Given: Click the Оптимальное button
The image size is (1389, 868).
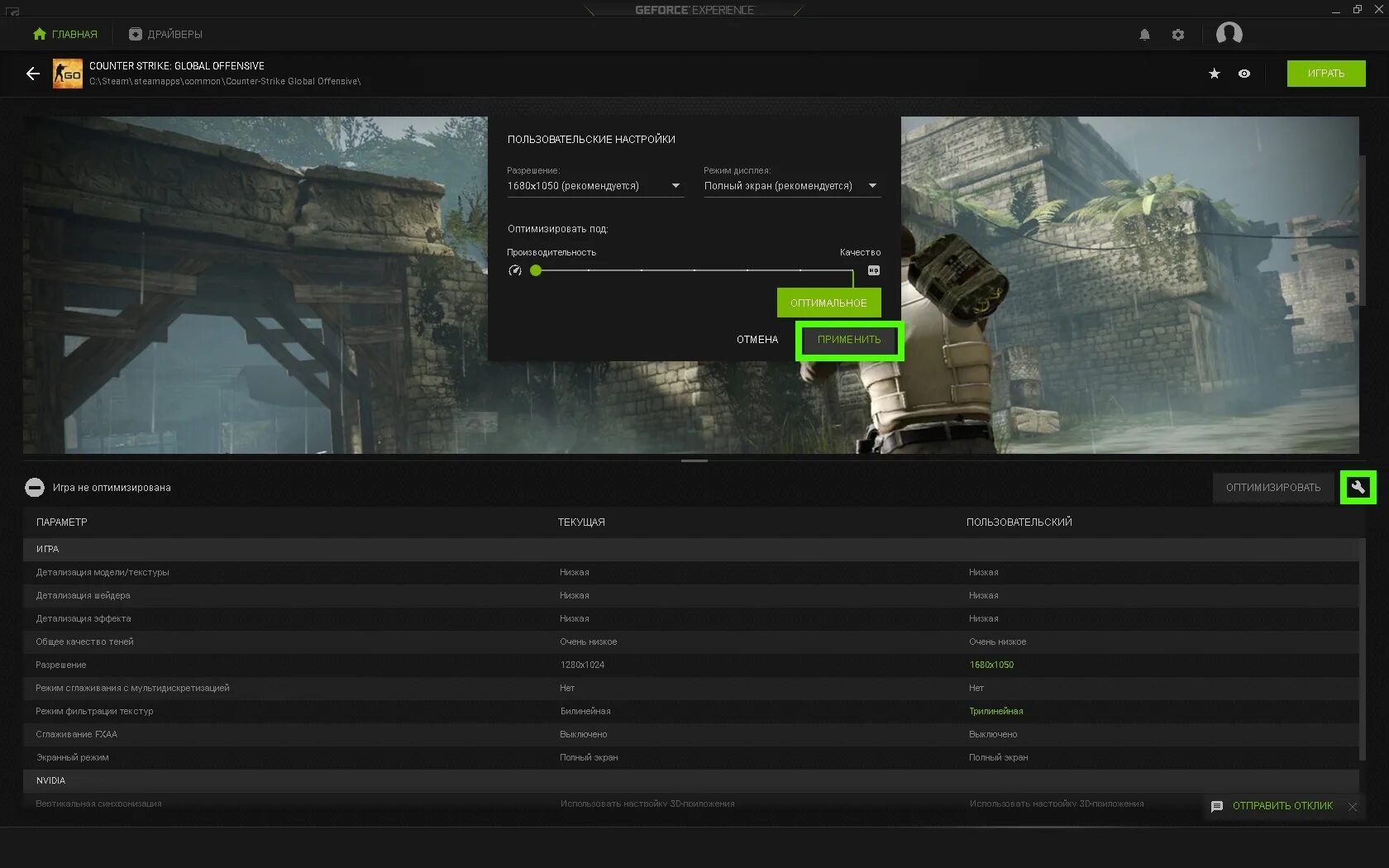Looking at the screenshot, I should point(828,303).
